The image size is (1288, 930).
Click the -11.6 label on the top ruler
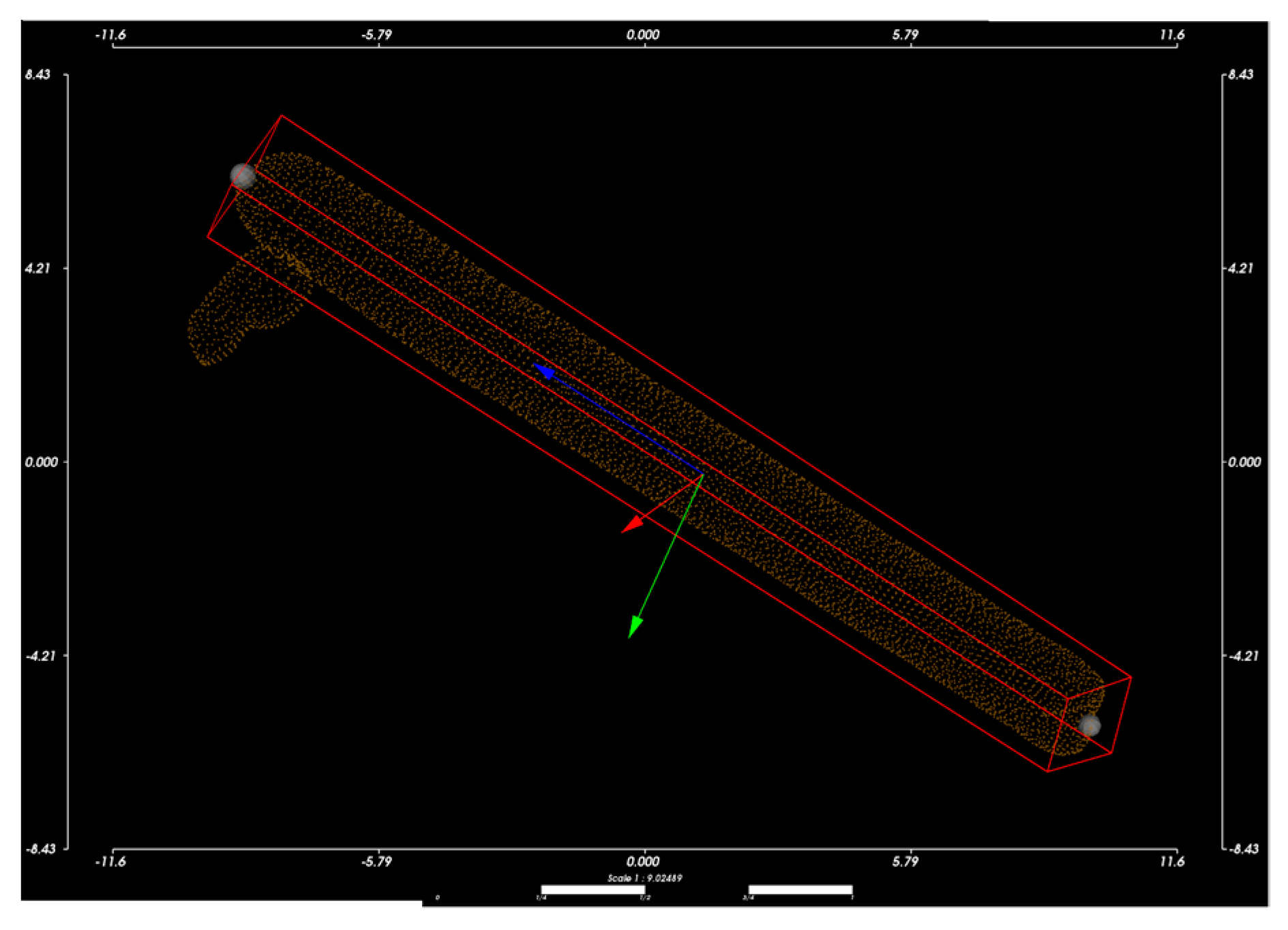[110, 35]
